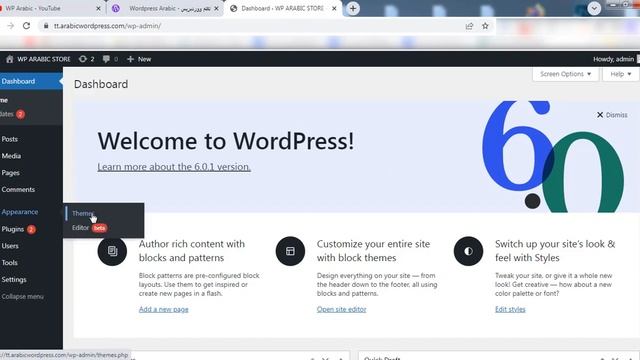Click the blocks and patterns page icon
640x360 pixels.
(x=112, y=251)
